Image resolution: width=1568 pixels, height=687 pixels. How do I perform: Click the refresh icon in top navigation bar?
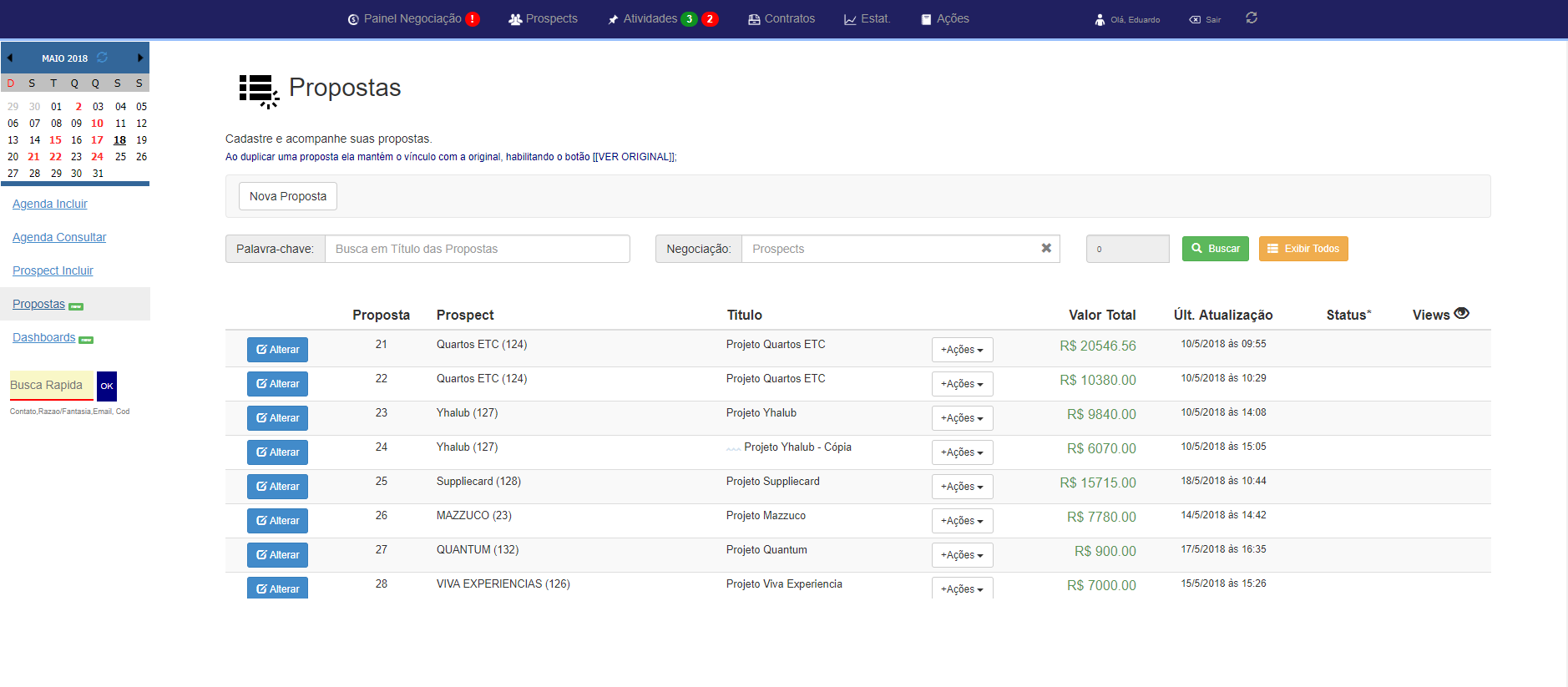pyautogui.click(x=1251, y=18)
